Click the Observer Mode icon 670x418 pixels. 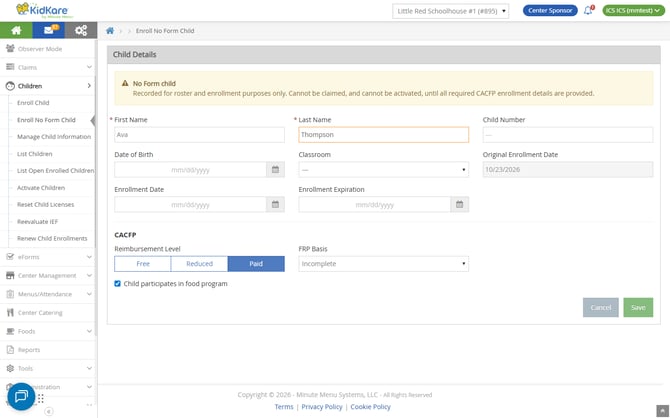tap(10, 49)
